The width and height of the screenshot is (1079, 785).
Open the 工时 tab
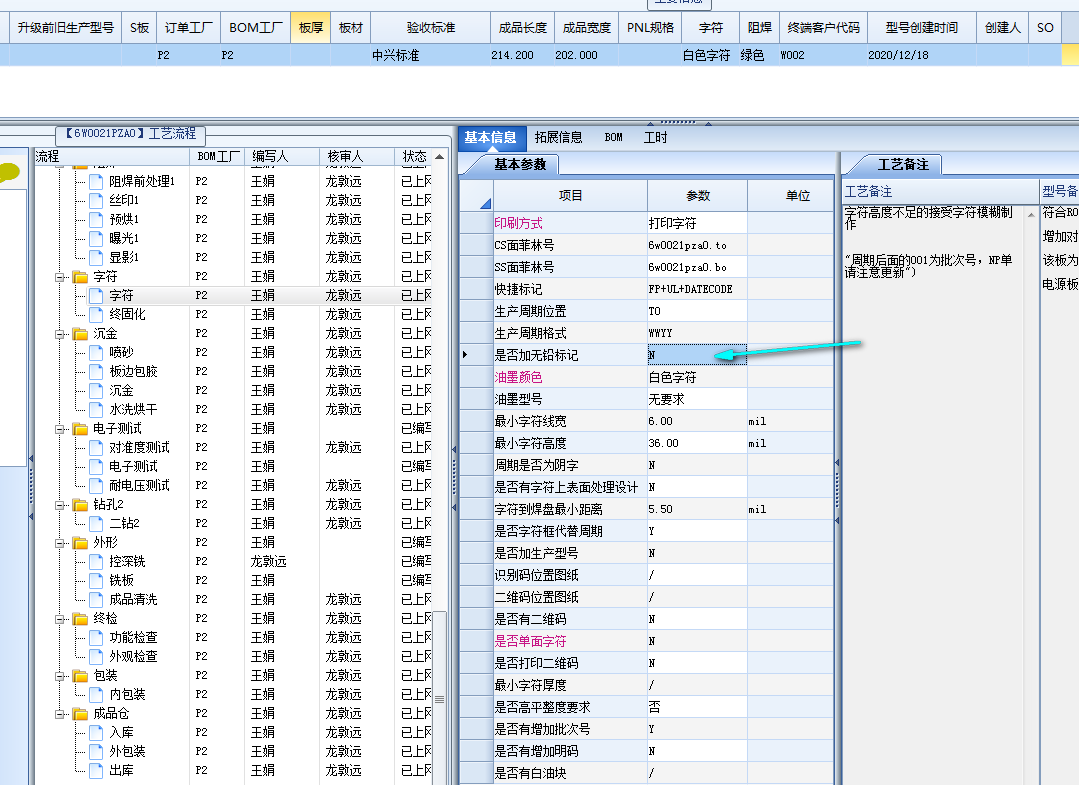(655, 138)
